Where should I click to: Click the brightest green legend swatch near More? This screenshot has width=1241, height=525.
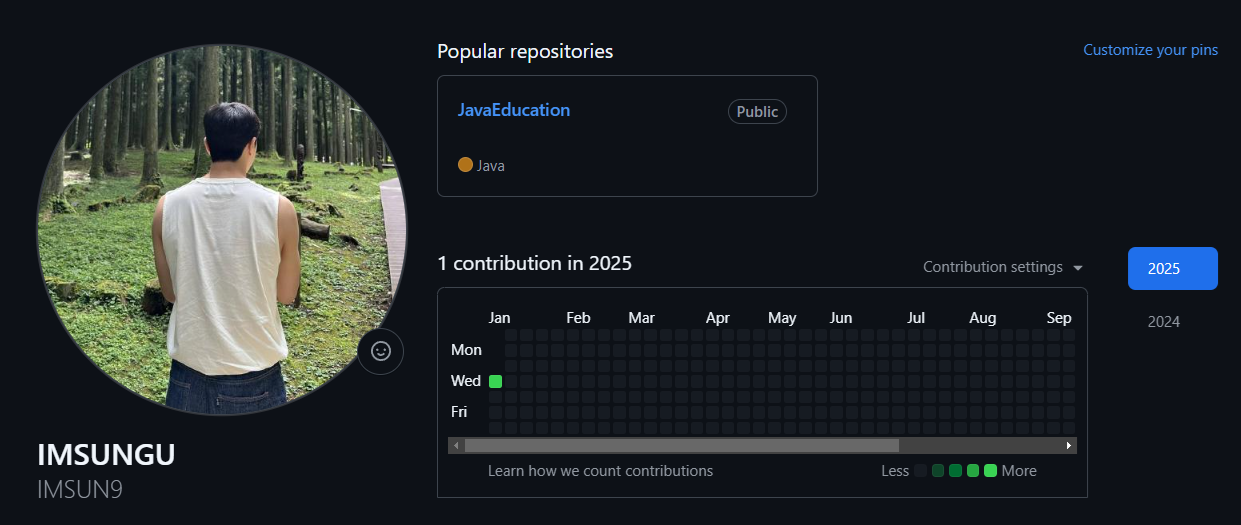point(990,471)
